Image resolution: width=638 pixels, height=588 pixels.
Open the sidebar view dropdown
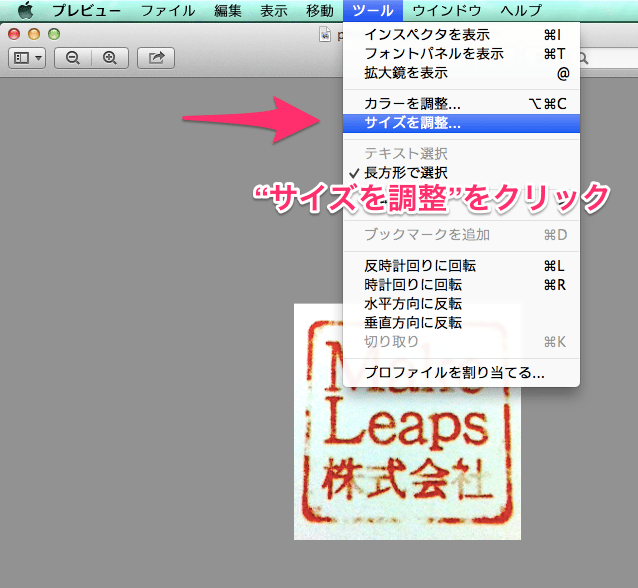tap(27, 58)
